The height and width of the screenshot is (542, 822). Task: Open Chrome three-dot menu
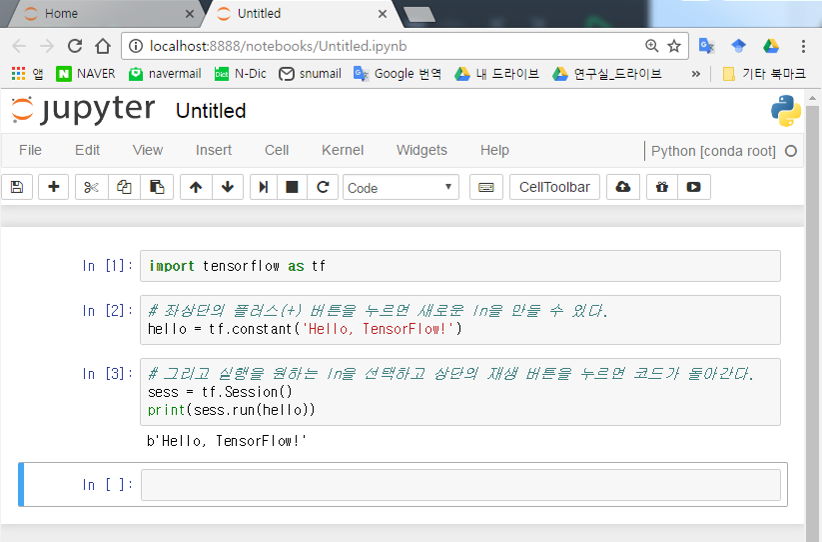click(803, 46)
